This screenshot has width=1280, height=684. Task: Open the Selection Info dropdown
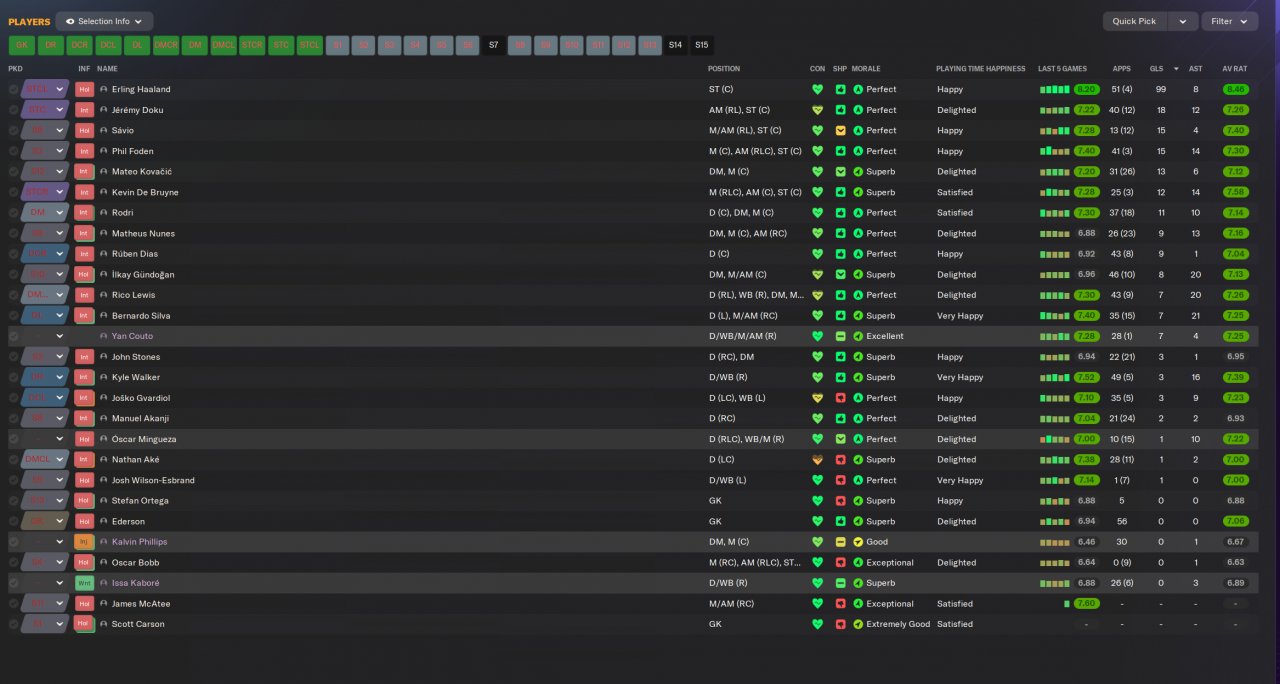[x=105, y=21]
